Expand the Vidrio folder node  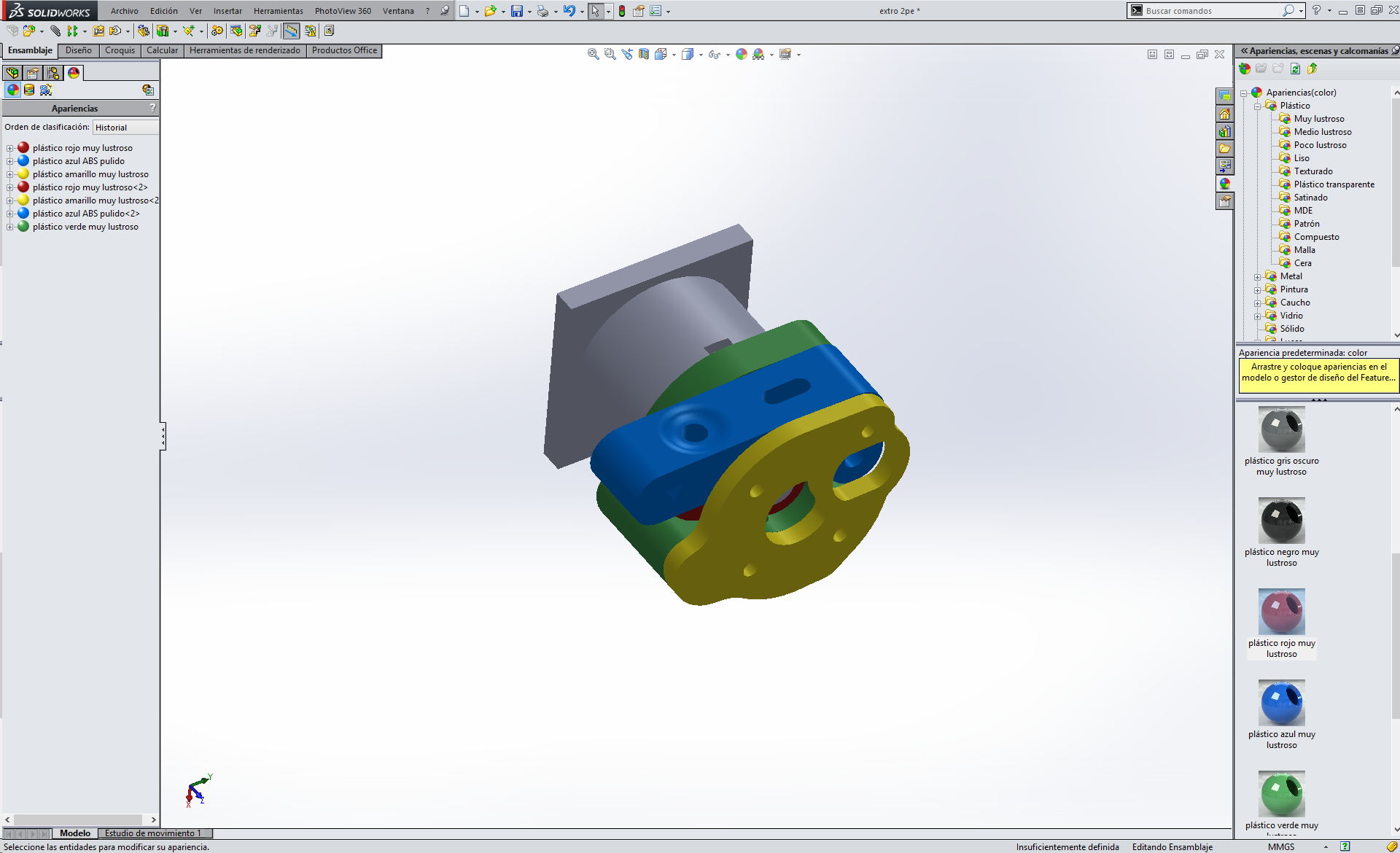click(1258, 316)
